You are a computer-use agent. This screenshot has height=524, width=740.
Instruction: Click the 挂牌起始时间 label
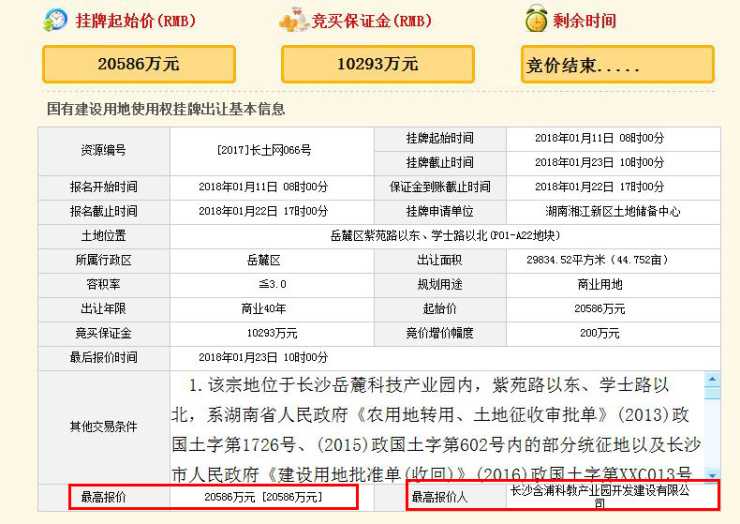(x=440, y=138)
